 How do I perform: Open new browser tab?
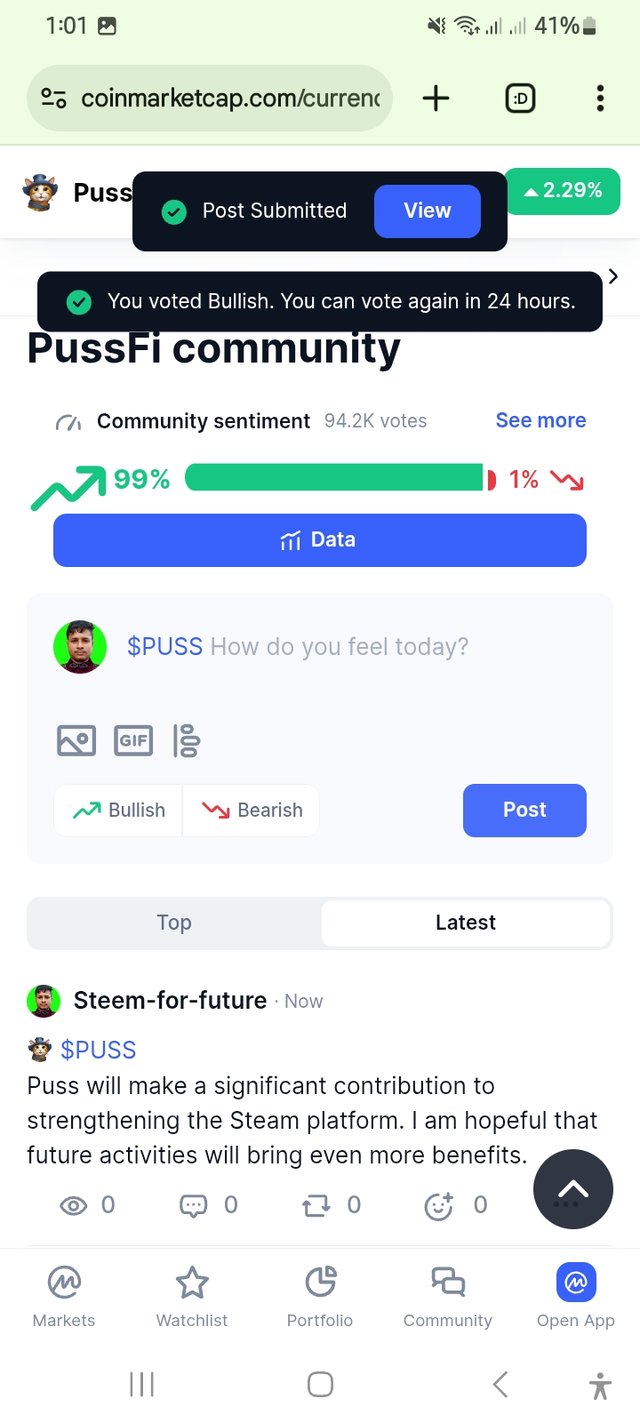(436, 98)
